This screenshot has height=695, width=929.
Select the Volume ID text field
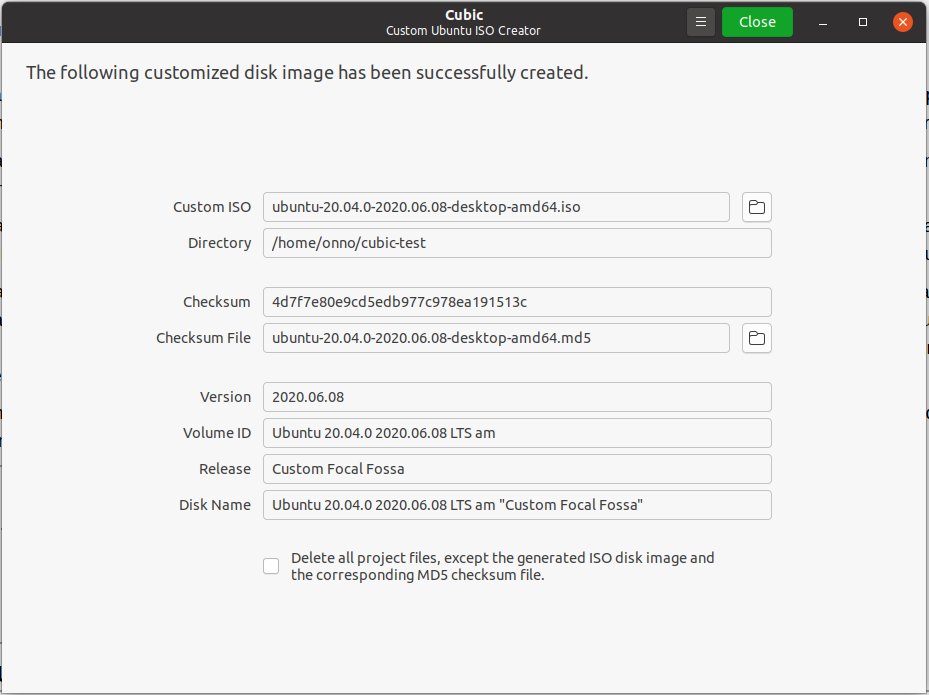pos(517,433)
